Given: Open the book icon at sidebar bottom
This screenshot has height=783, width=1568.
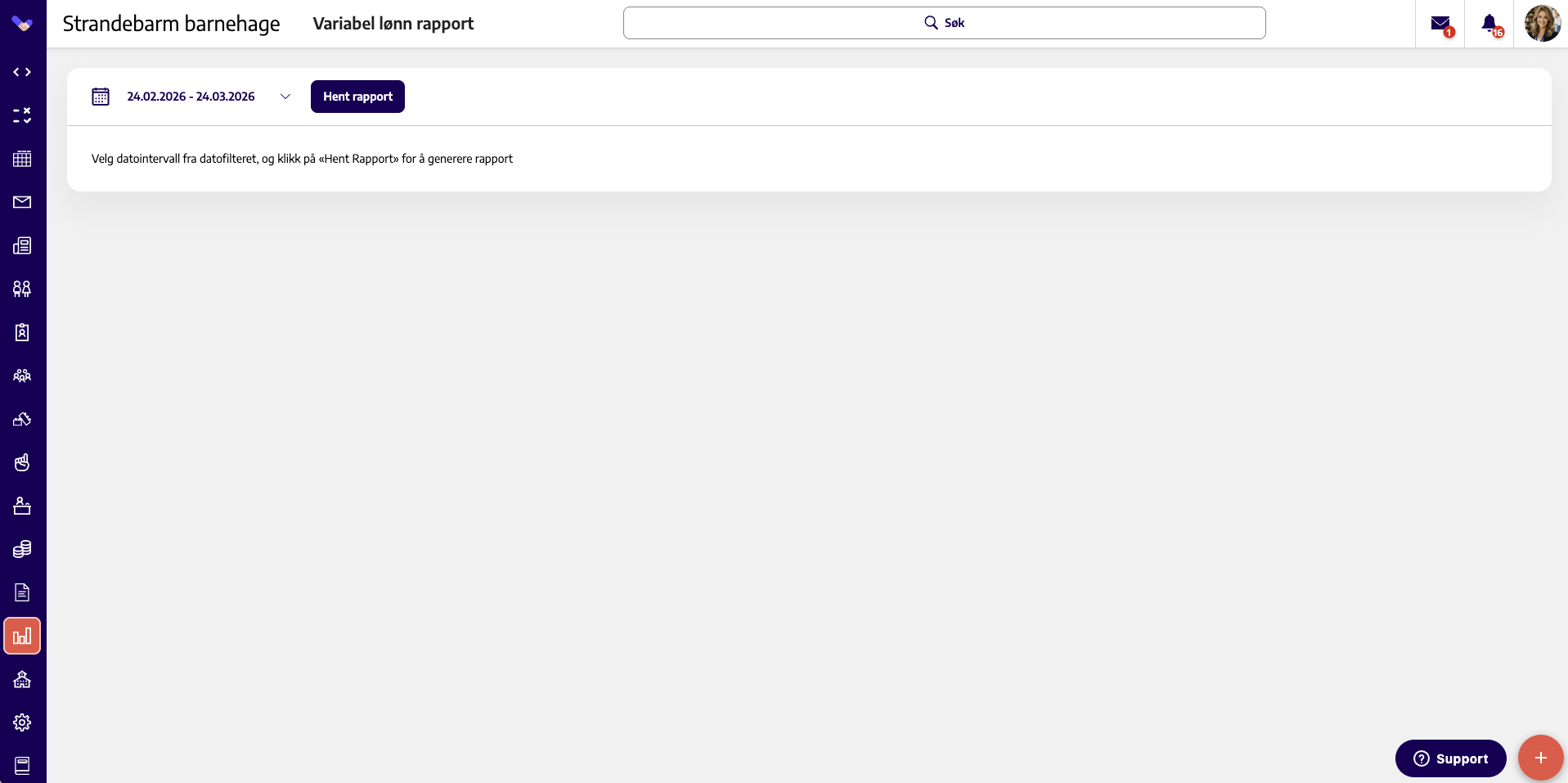Looking at the screenshot, I should (22, 766).
